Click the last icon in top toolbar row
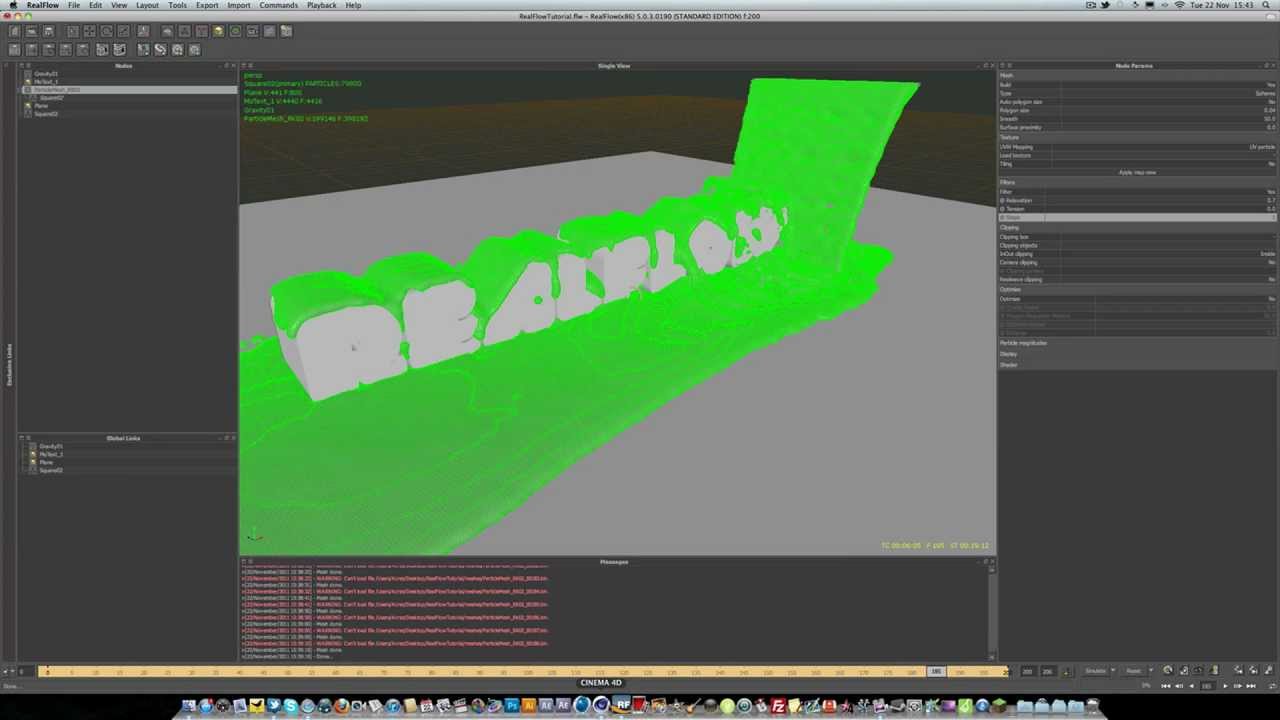1280x720 pixels. [x=286, y=31]
